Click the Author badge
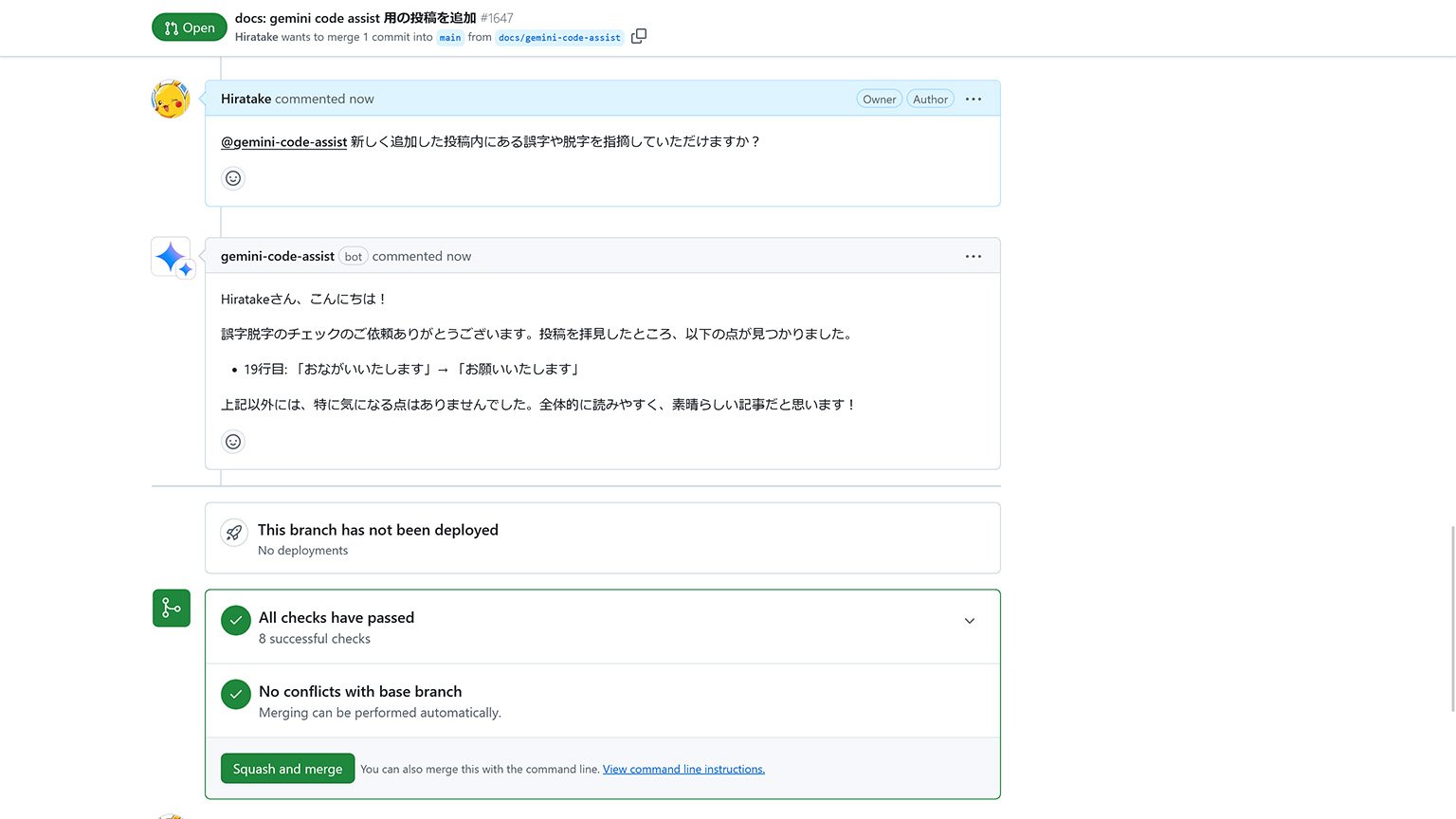The width and height of the screenshot is (1456, 819). (931, 99)
